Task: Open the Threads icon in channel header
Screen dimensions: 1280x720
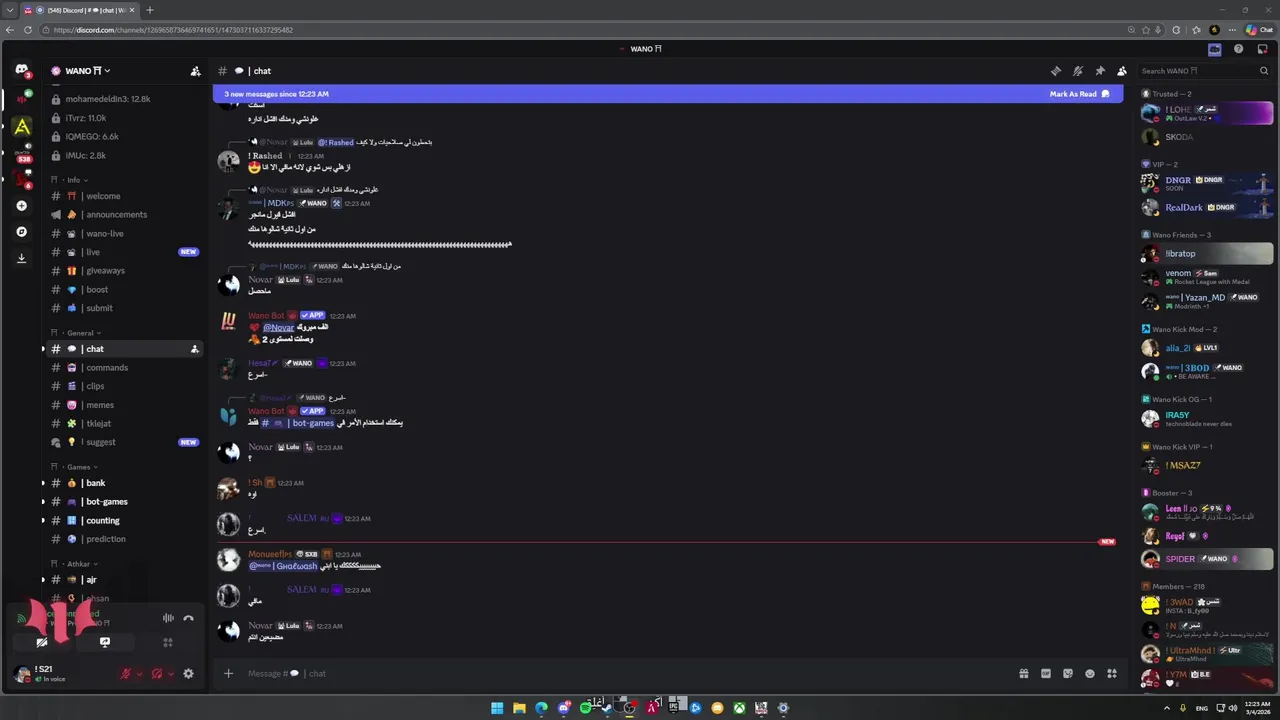Action: pos(1055,71)
